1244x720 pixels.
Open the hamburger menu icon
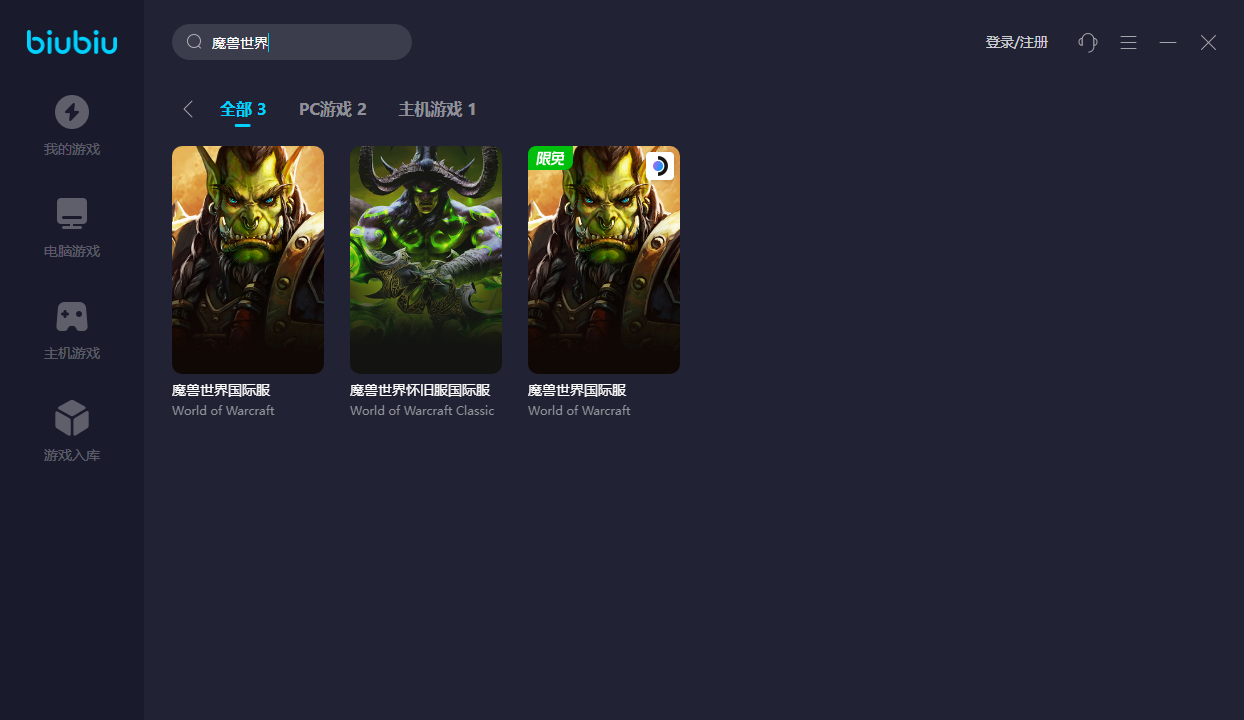pyautogui.click(x=1128, y=42)
